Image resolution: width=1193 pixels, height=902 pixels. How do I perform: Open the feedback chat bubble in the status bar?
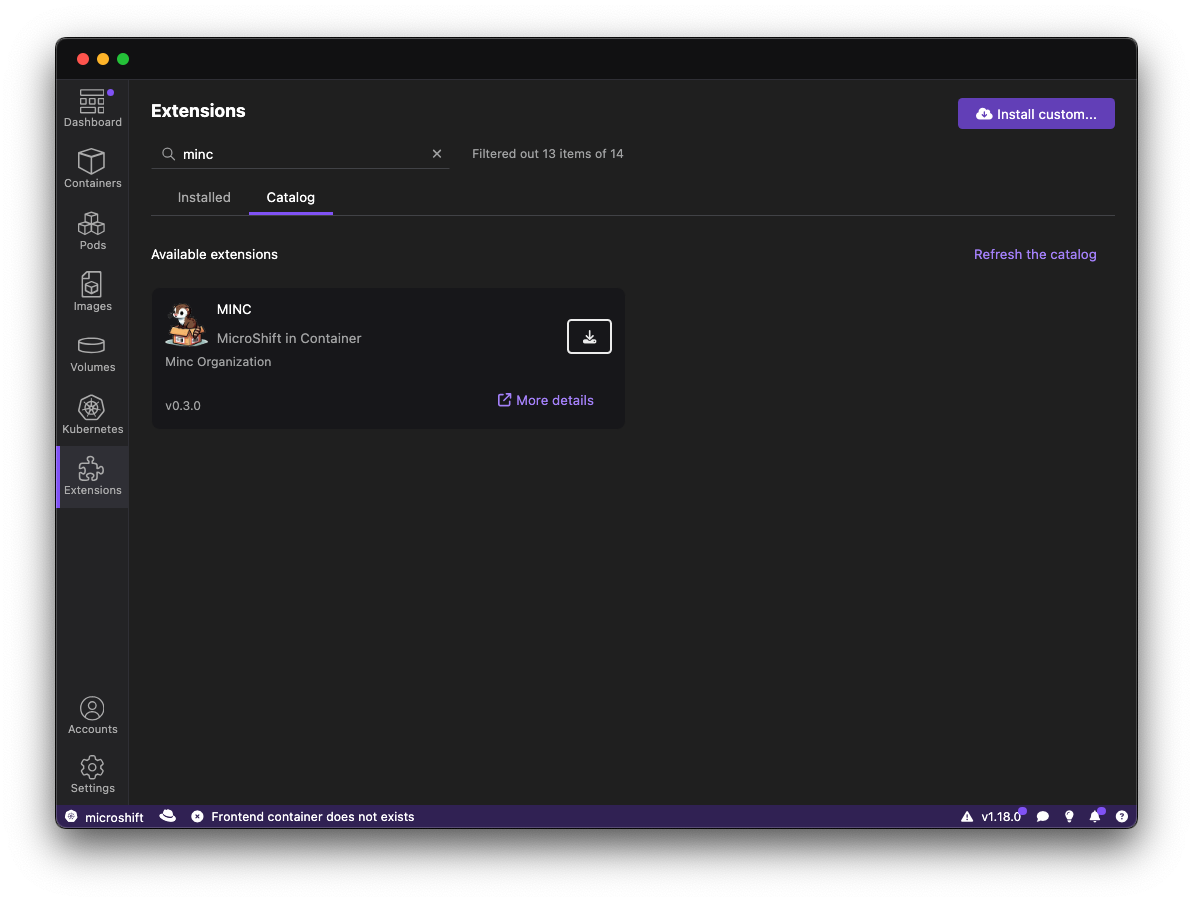1042,817
